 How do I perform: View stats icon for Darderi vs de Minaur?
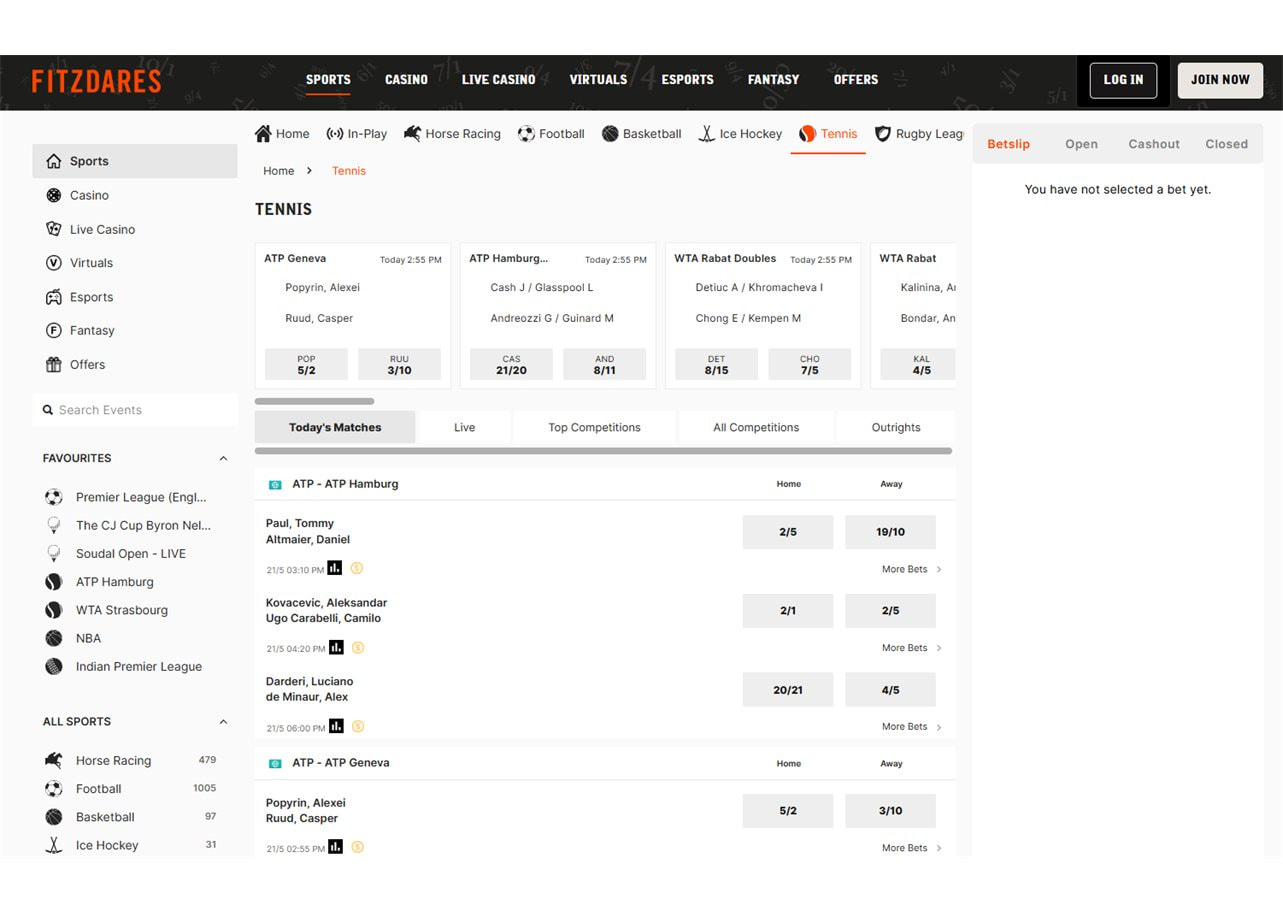[336, 726]
